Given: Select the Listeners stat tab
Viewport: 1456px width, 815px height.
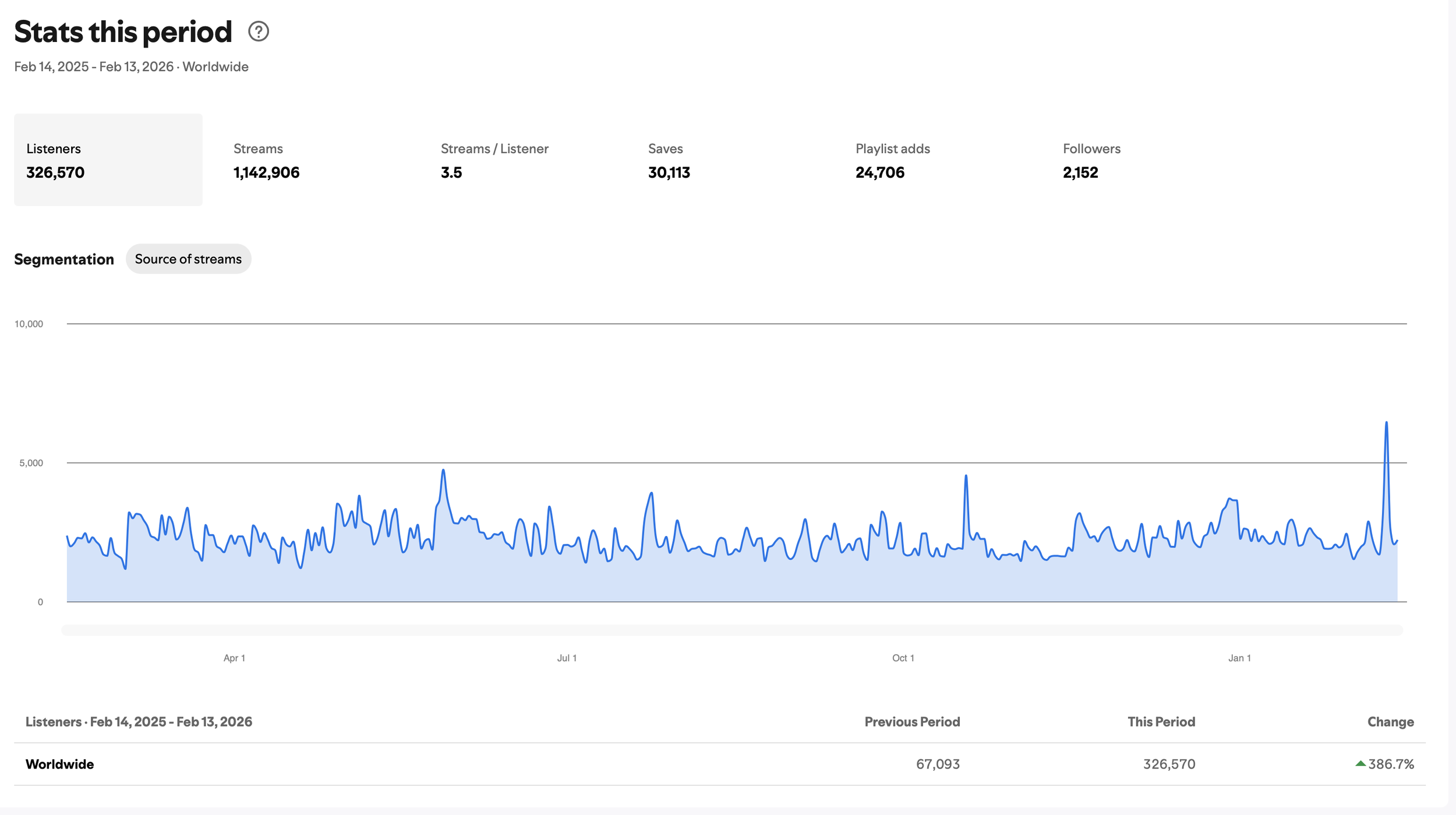Looking at the screenshot, I should [108, 160].
